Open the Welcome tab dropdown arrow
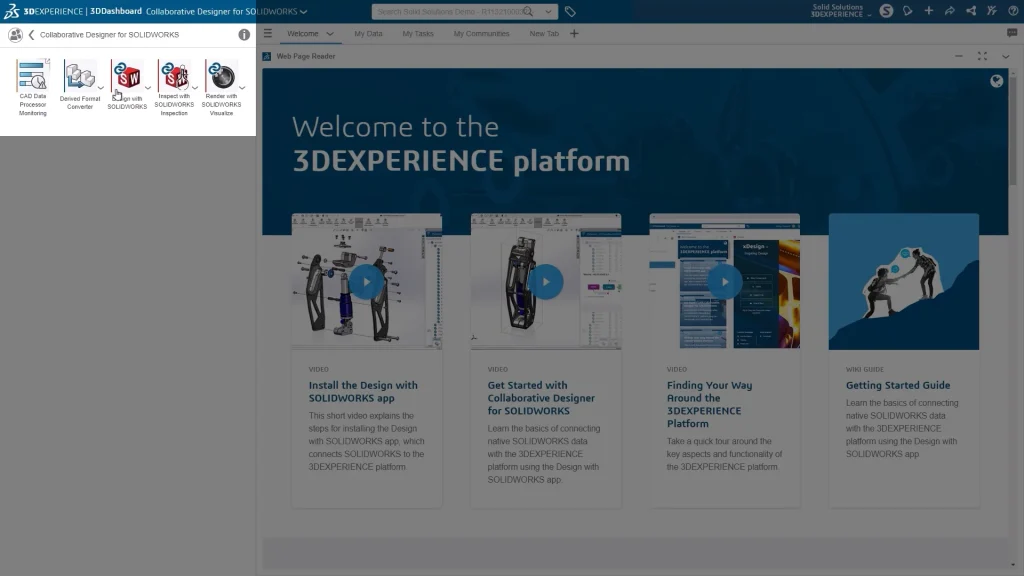 (330, 34)
